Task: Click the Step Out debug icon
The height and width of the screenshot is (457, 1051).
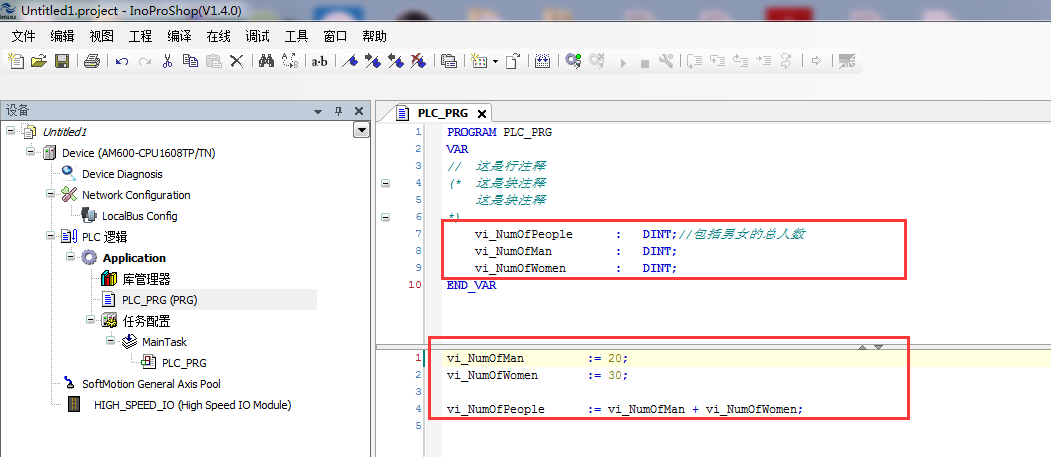Action: [741, 61]
